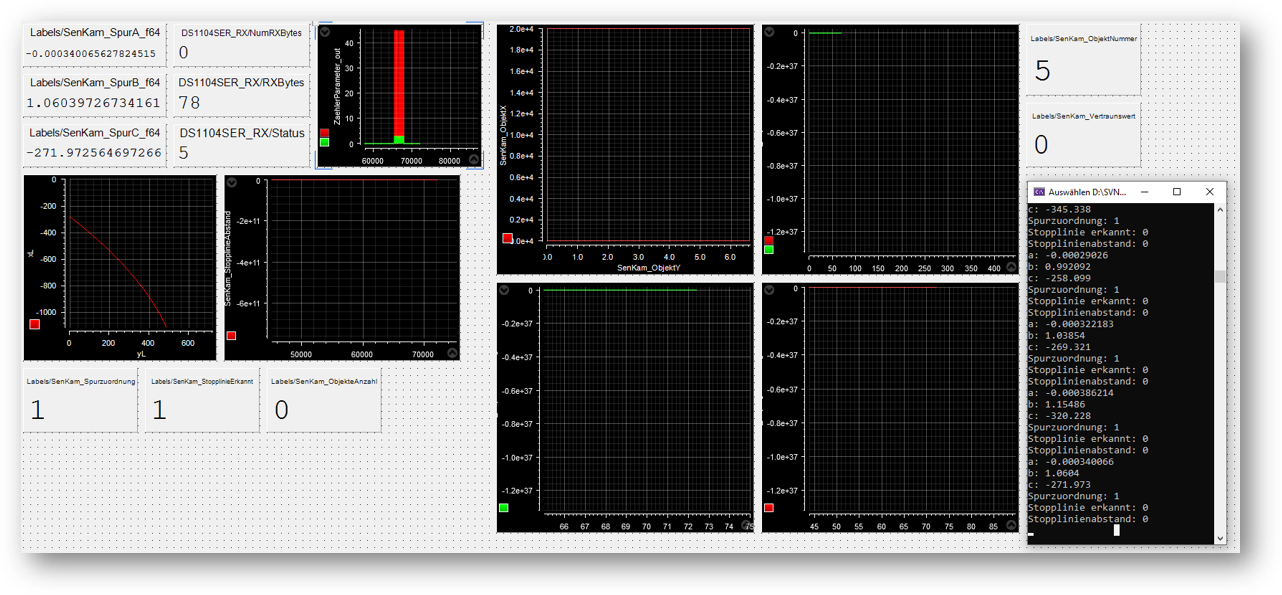Minimize the Auswählen console window
Viewport: 1282px width, 595px height.
coord(1145,191)
